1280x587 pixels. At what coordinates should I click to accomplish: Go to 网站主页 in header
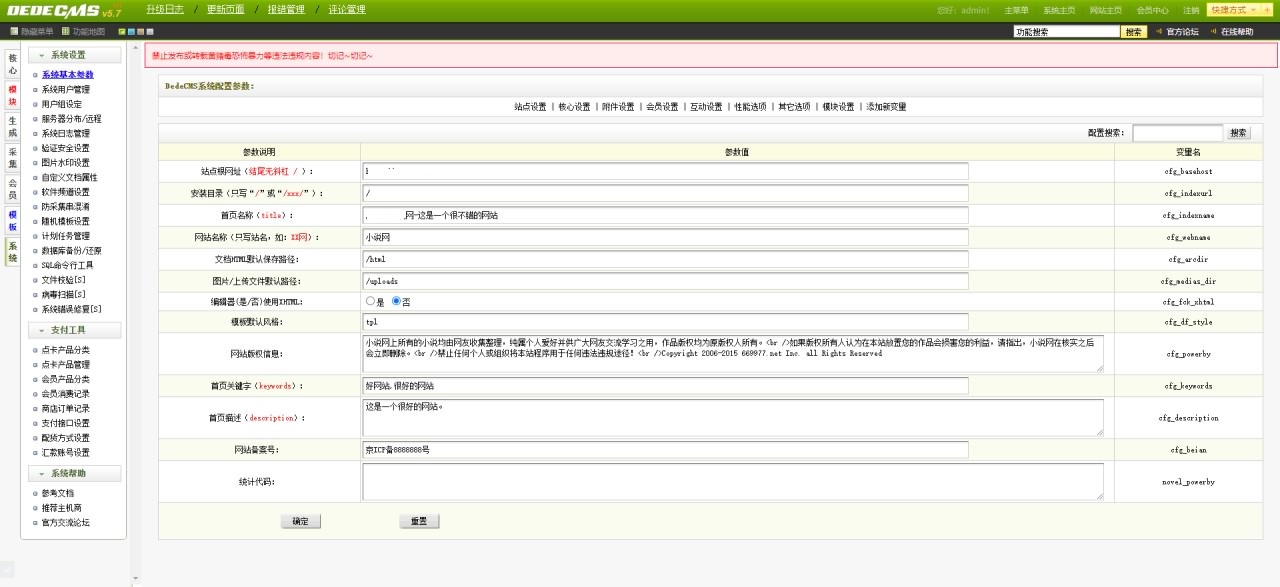click(x=1105, y=10)
